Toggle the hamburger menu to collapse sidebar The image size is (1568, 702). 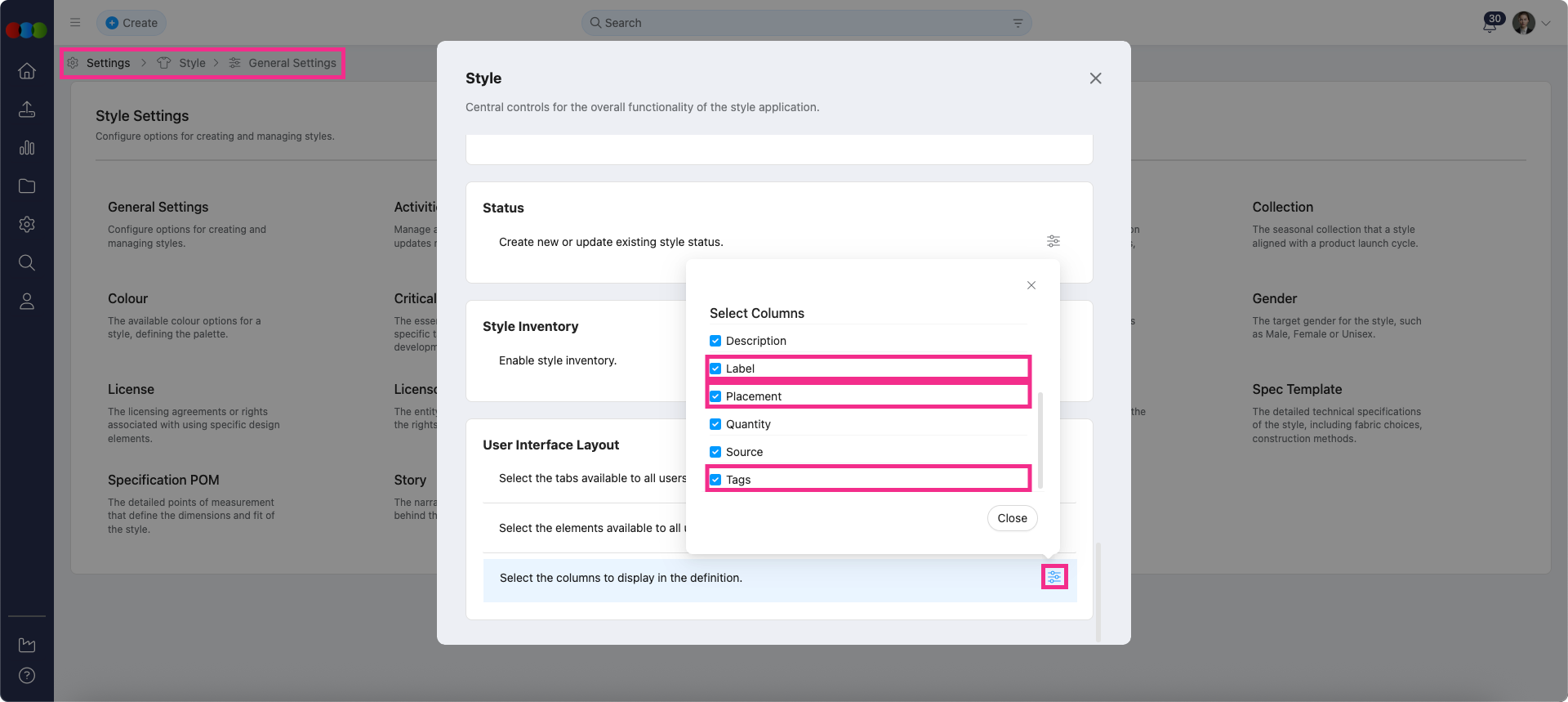click(75, 23)
